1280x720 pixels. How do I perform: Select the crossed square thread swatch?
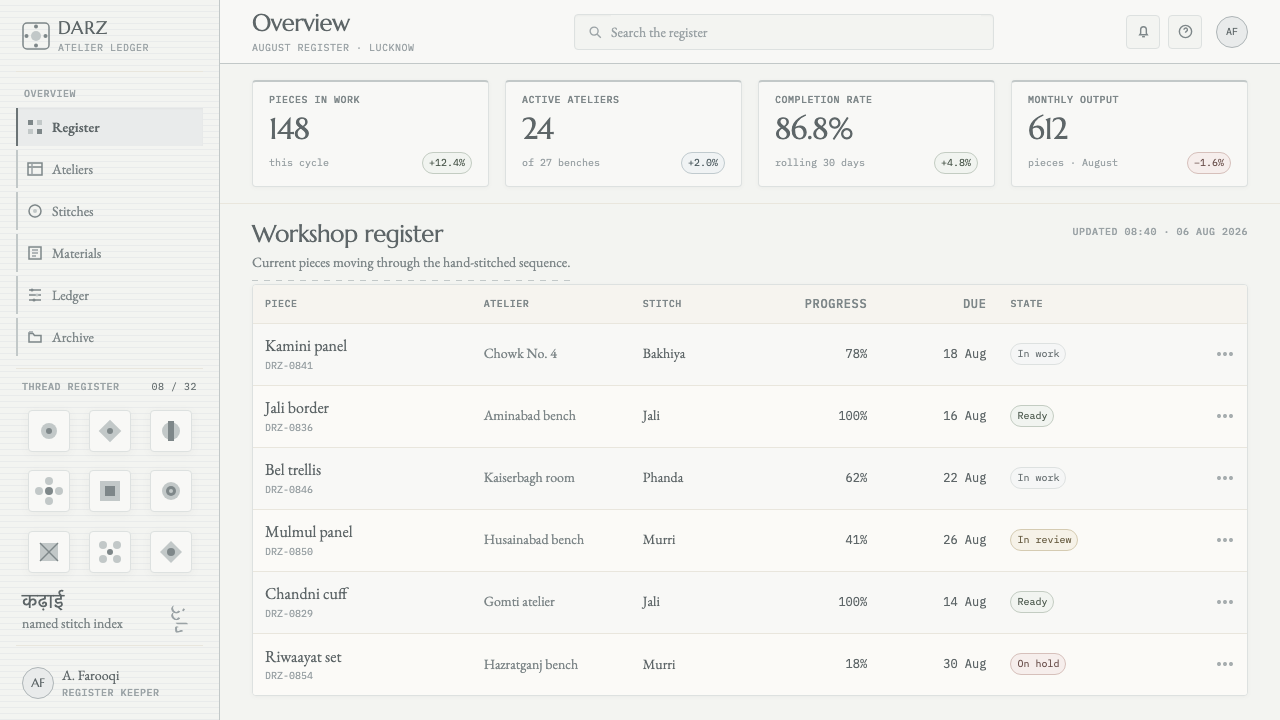(x=49, y=552)
